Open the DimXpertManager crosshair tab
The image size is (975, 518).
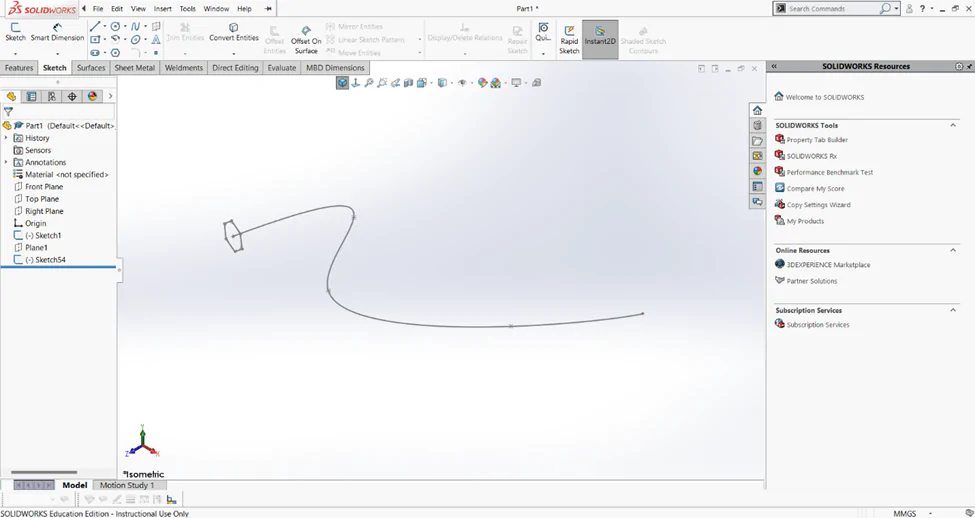[x=72, y=96]
